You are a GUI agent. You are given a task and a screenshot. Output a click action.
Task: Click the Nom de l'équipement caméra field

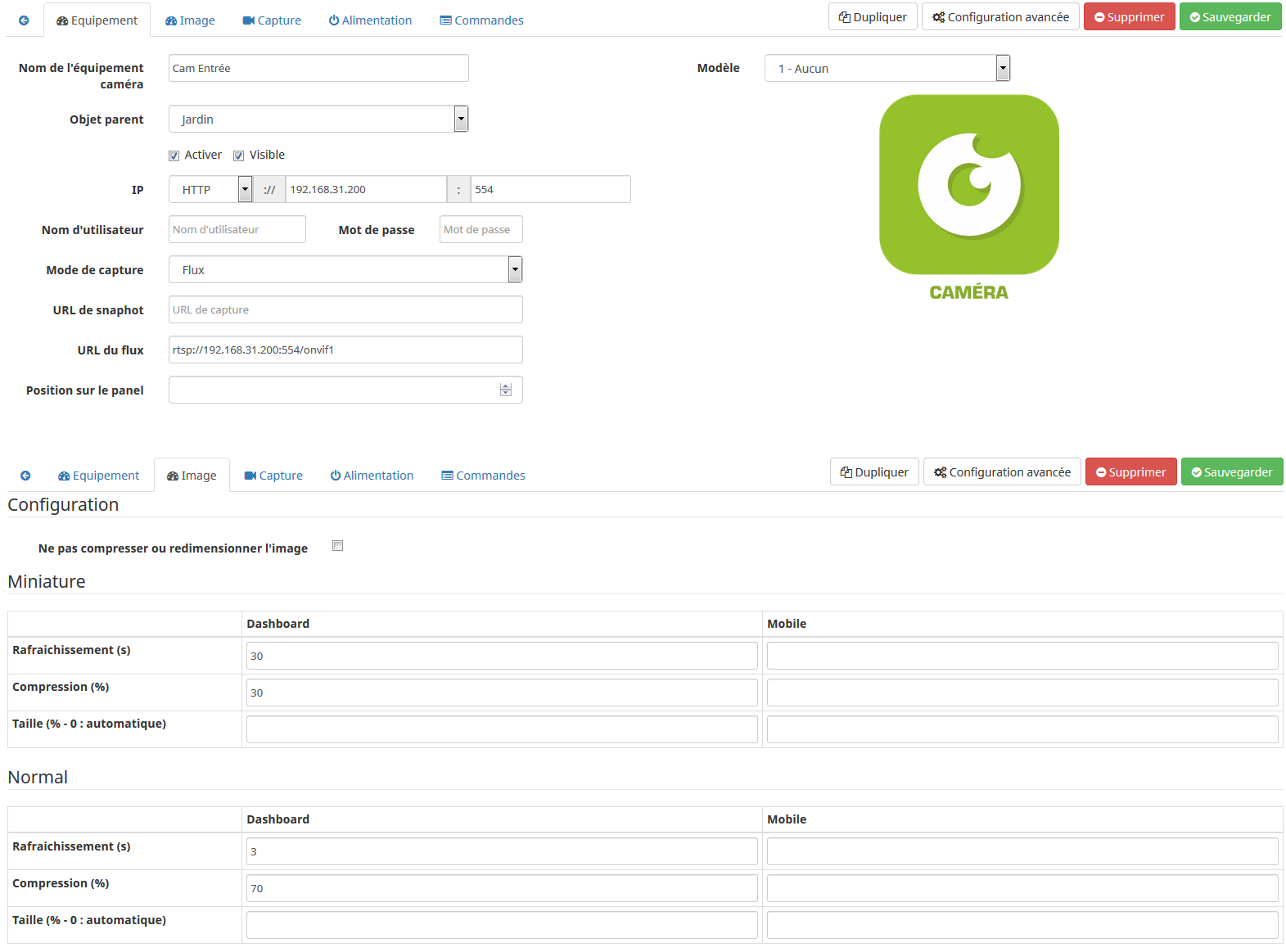click(318, 68)
